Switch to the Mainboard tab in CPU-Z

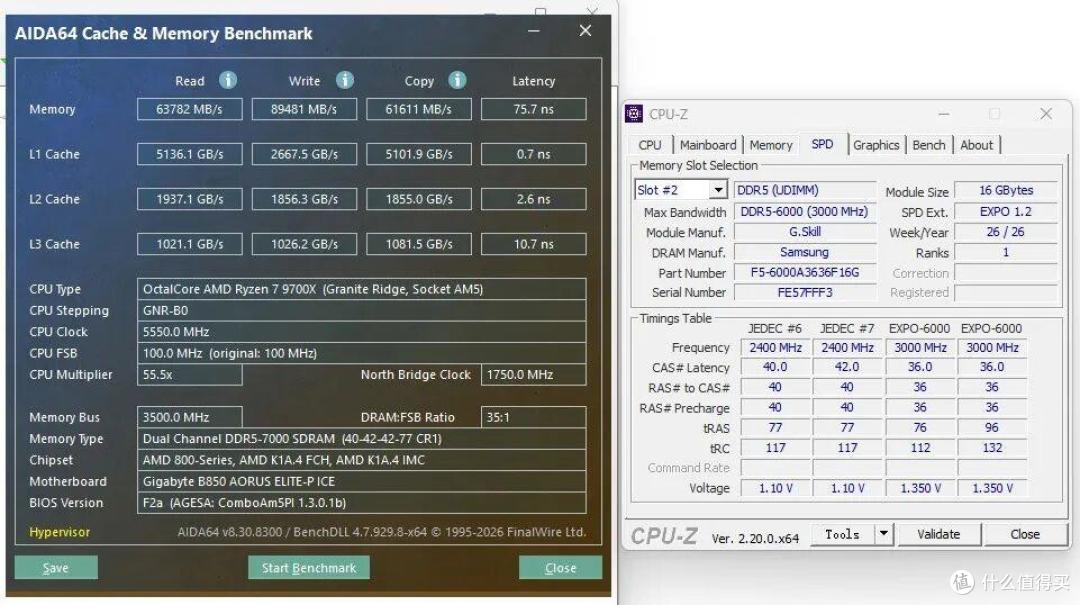click(708, 145)
